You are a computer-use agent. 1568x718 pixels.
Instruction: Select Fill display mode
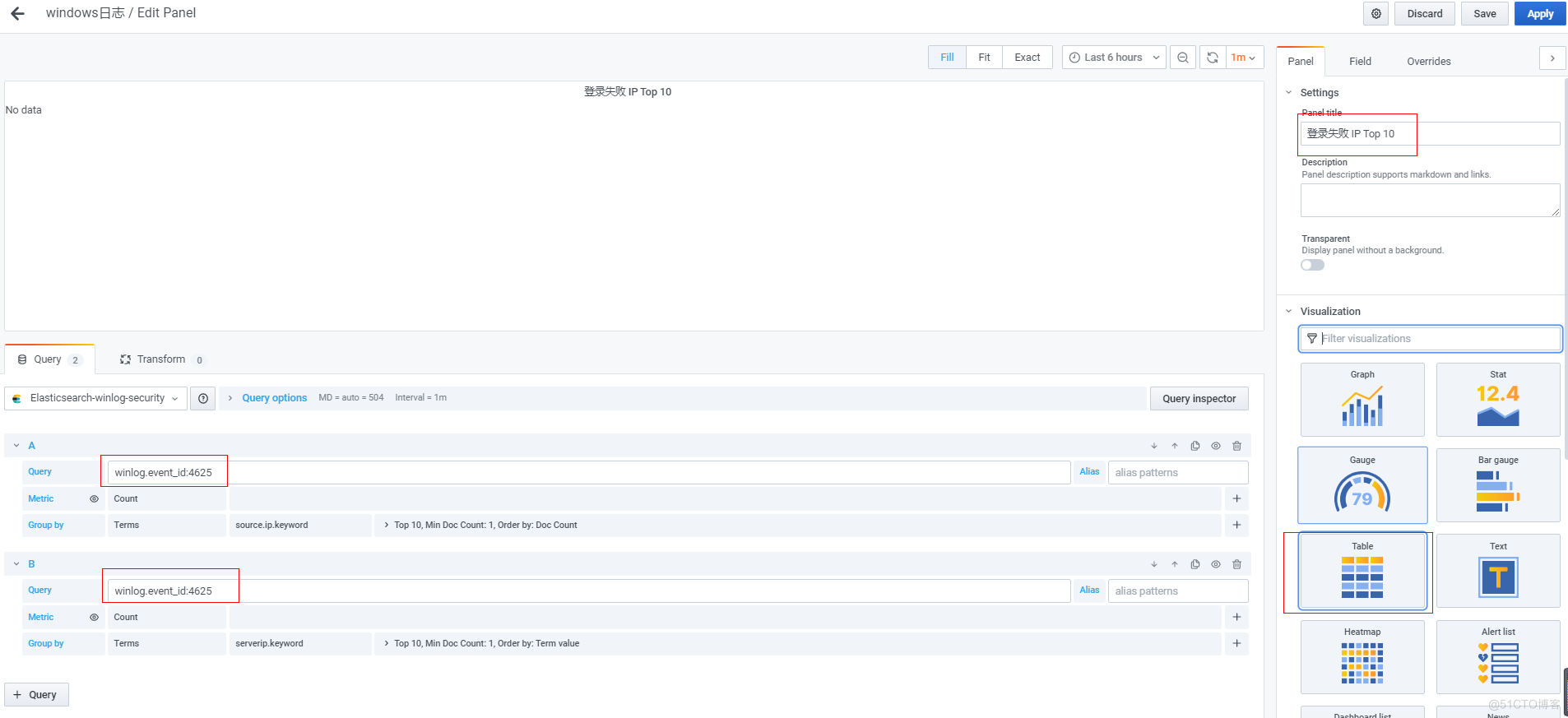[x=947, y=58]
